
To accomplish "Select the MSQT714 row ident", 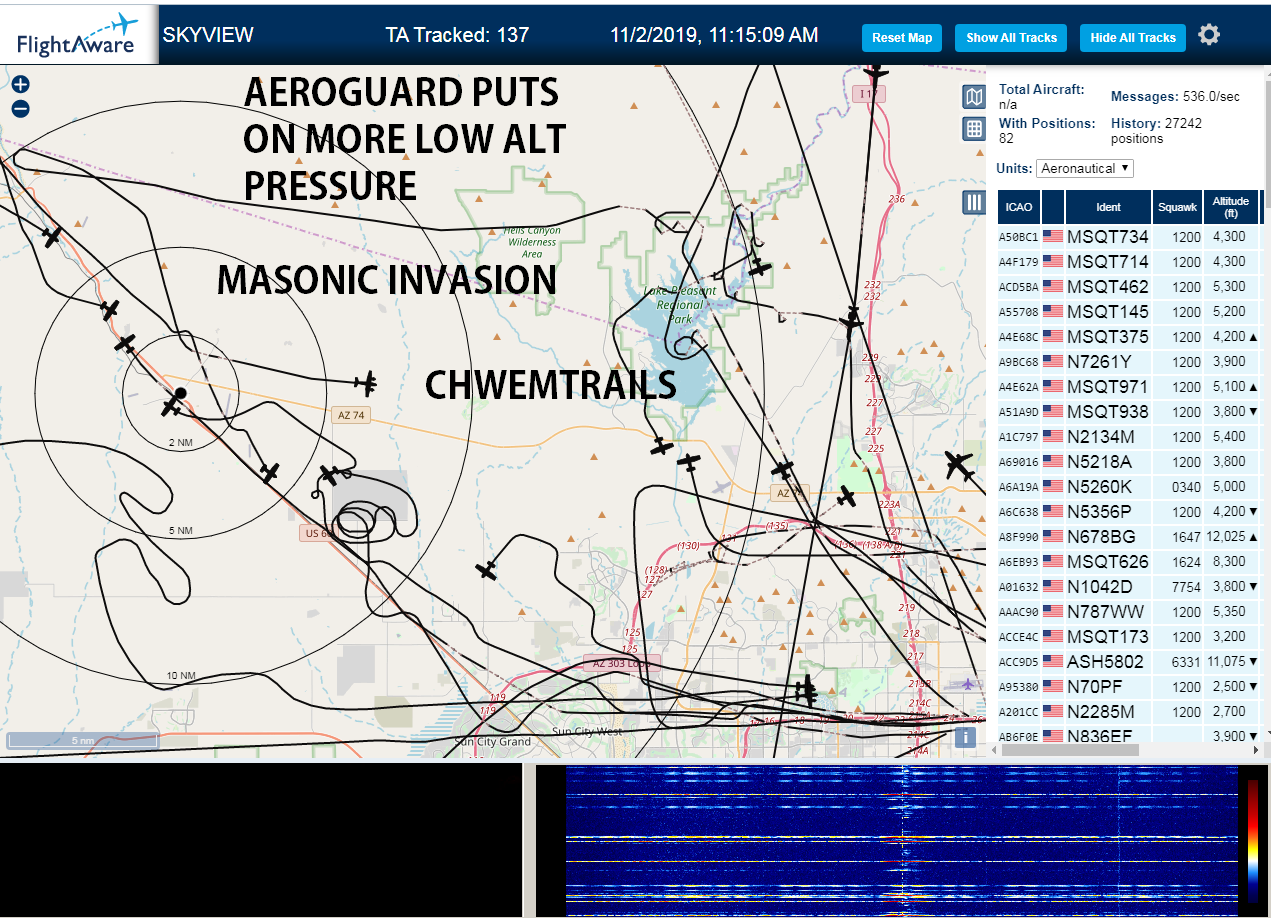I will point(1108,262).
